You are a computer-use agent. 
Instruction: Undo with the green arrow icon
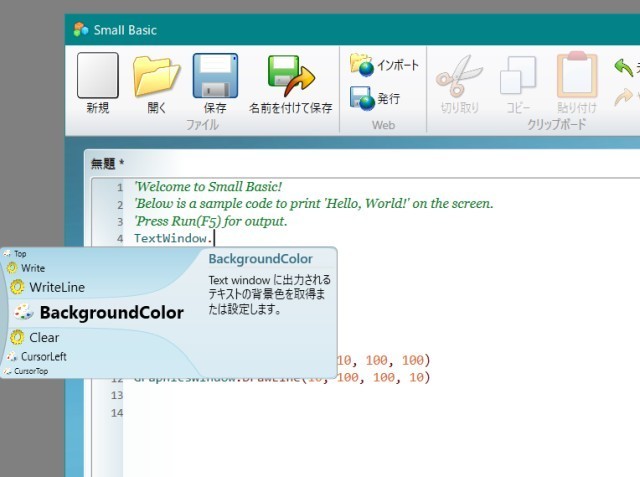coord(624,67)
